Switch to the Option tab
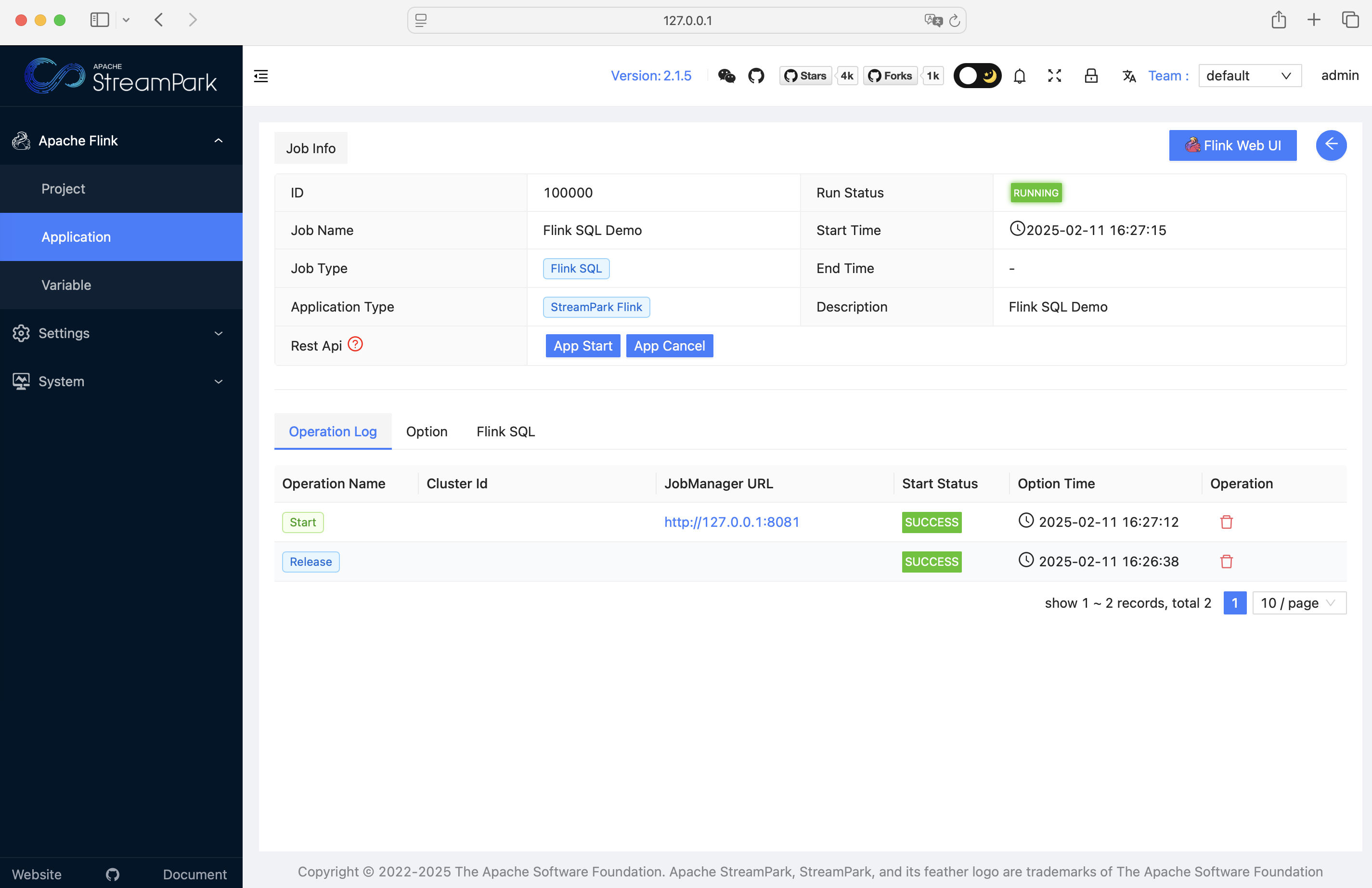1372x888 pixels. click(427, 431)
